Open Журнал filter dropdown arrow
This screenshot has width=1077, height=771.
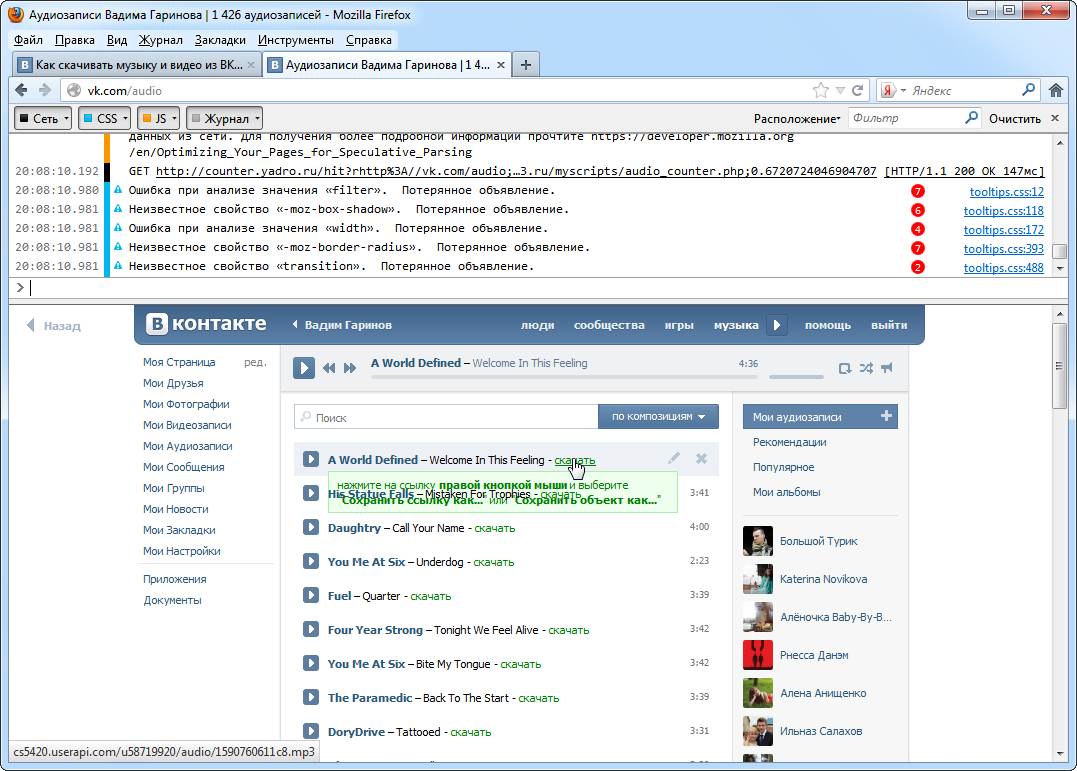pos(258,118)
